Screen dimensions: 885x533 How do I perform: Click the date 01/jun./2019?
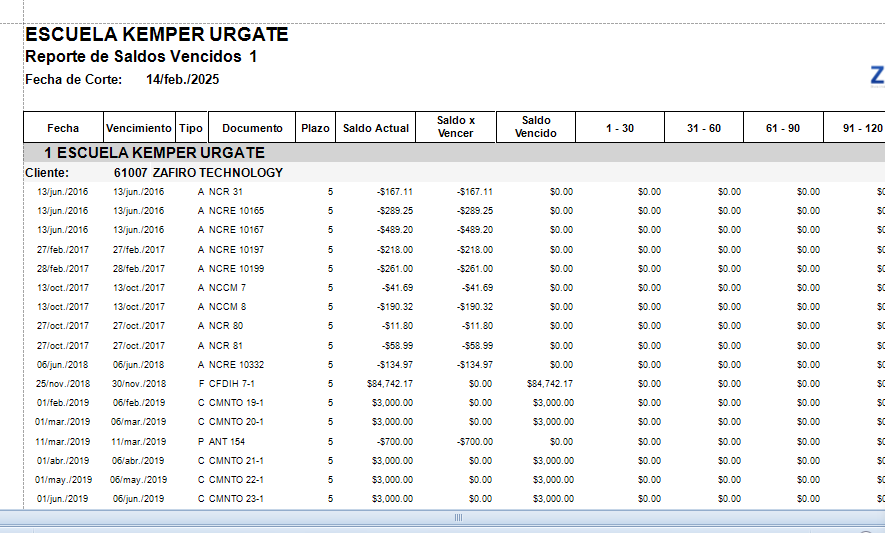63,499
